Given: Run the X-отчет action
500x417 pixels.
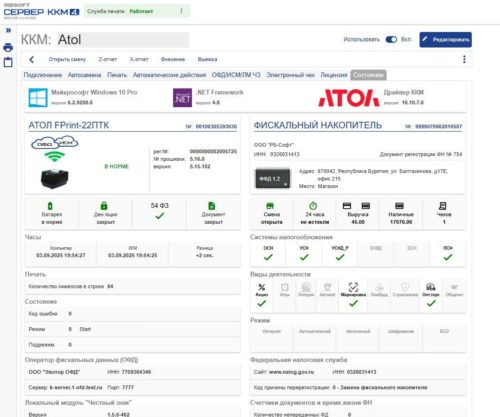Looking at the screenshot, I should (x=139, y=59).
